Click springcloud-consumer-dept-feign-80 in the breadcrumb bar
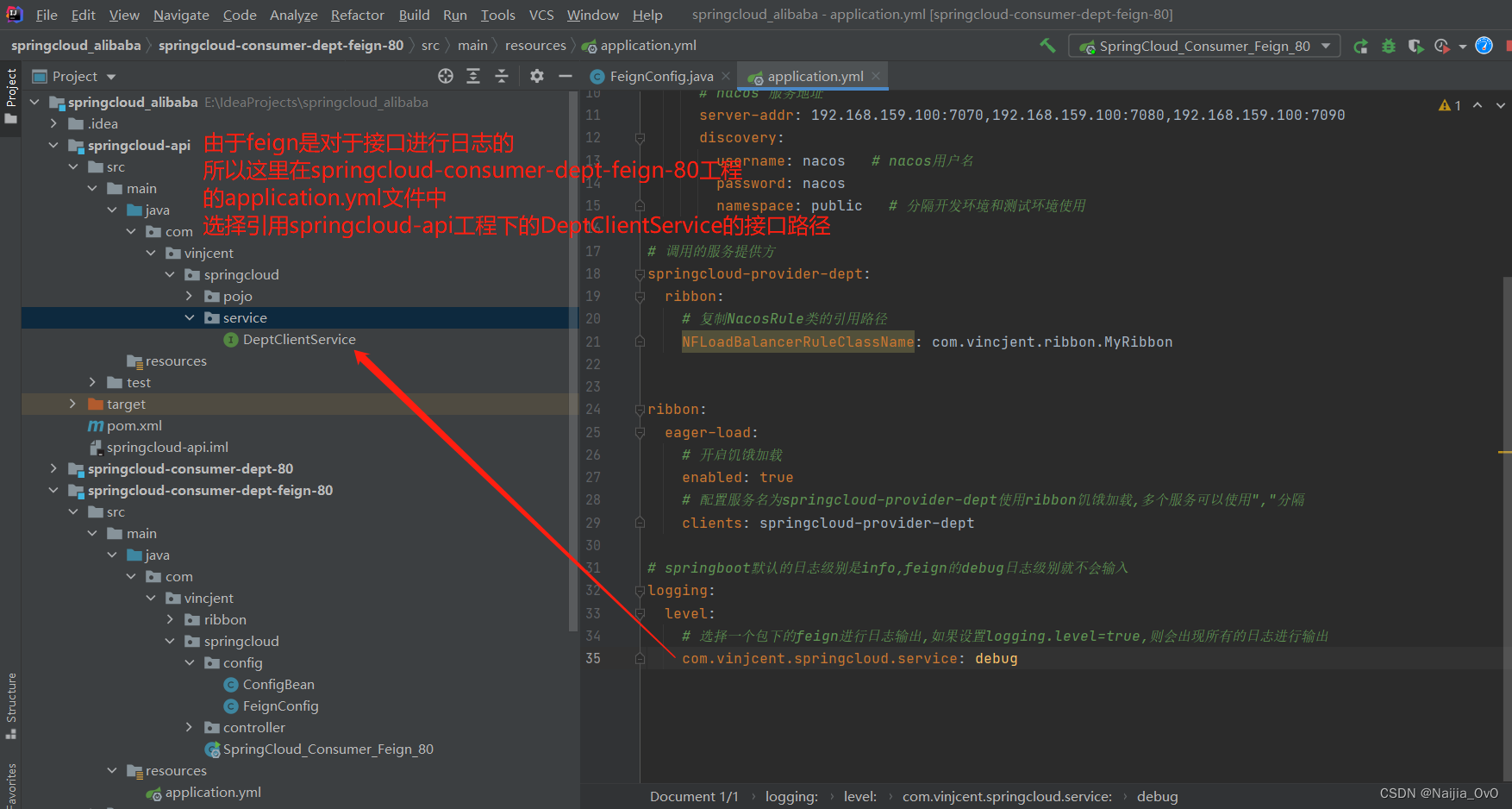The image size is (1512, 809). tap(281, 46)
